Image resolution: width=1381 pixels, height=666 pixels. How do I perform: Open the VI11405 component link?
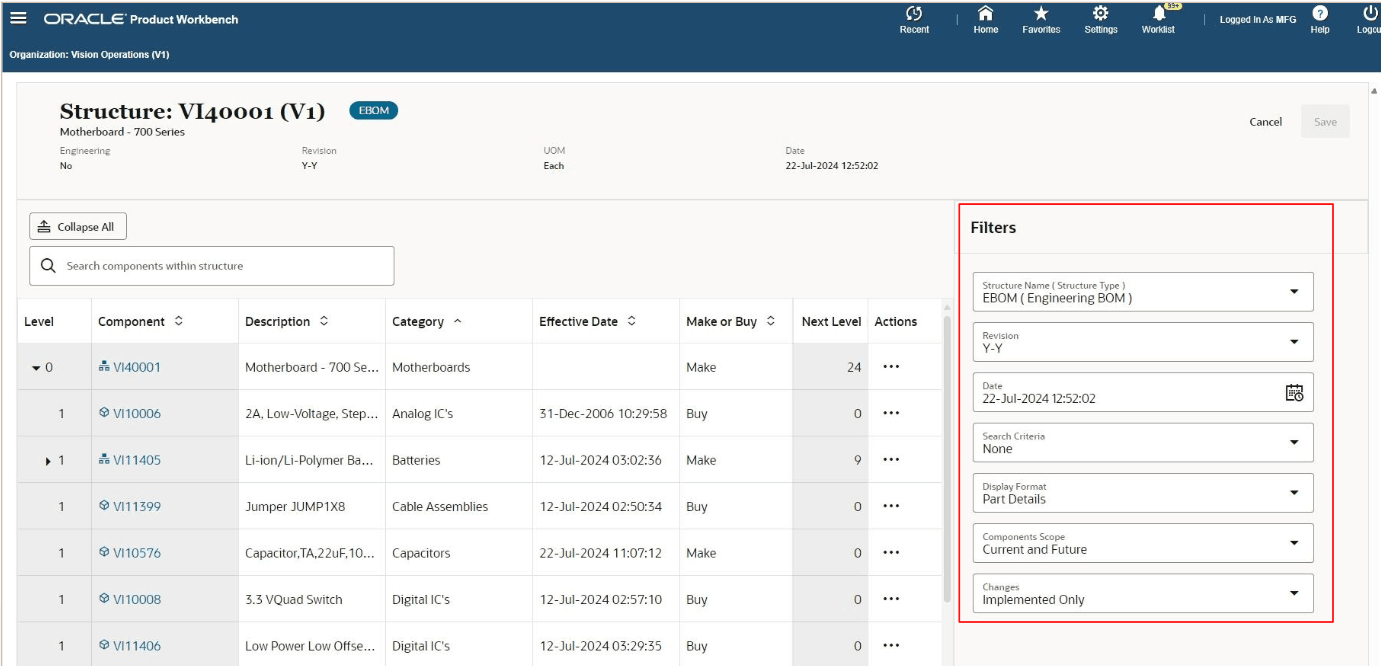pyautogui.click(x=137, y=460)
